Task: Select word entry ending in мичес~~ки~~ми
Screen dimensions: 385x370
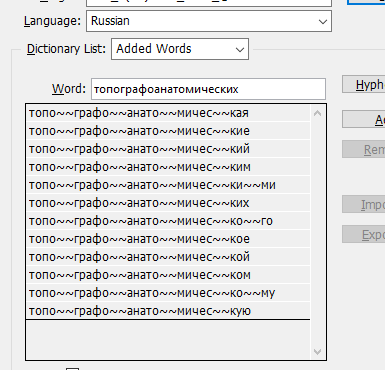Action: (168, 185)
